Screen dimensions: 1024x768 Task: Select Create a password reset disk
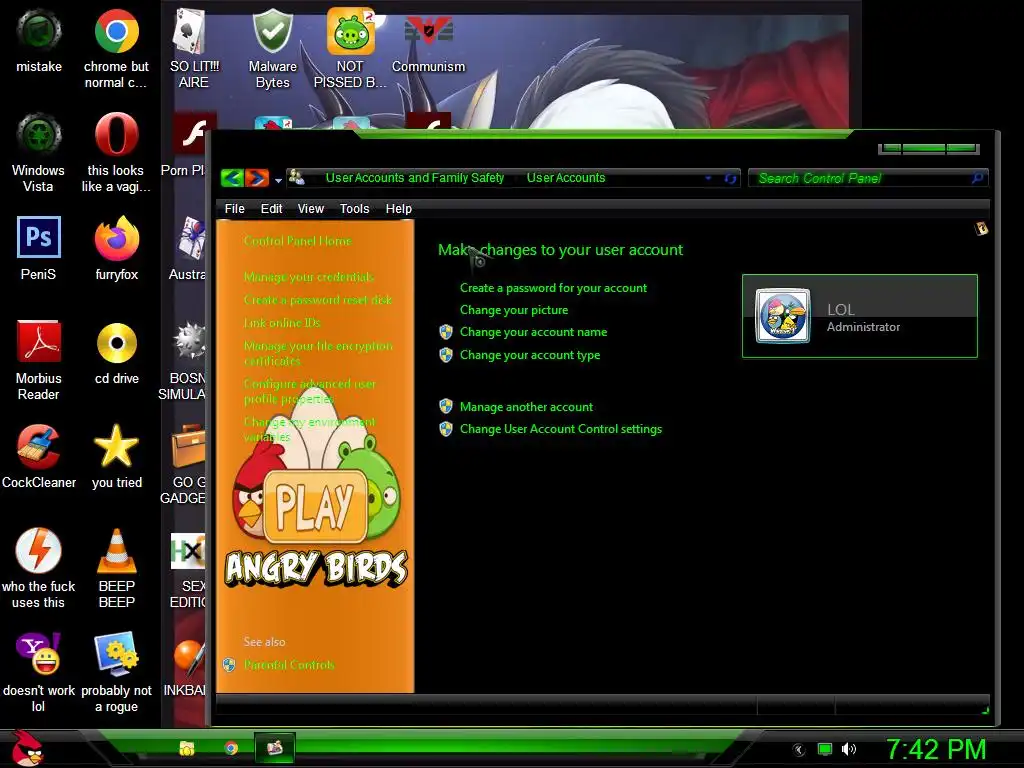point(317,300)
